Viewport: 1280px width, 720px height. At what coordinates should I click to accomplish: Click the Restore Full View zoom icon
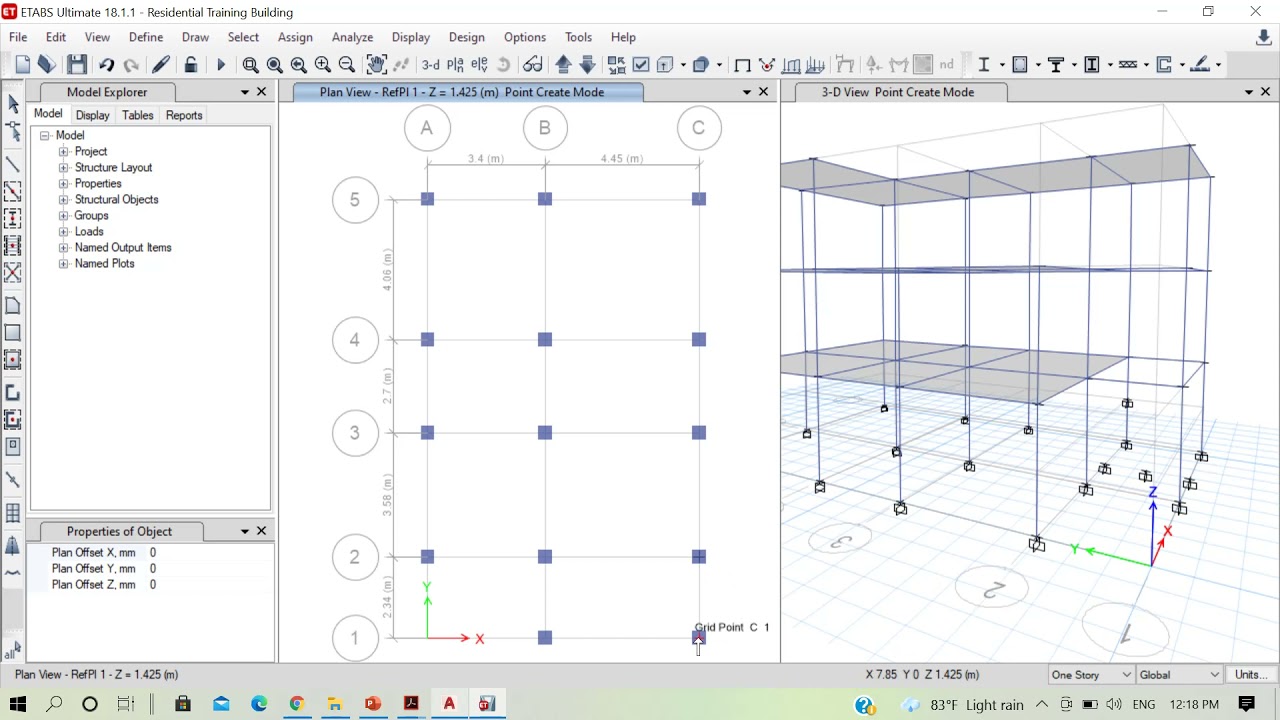(x=274, y=65)
